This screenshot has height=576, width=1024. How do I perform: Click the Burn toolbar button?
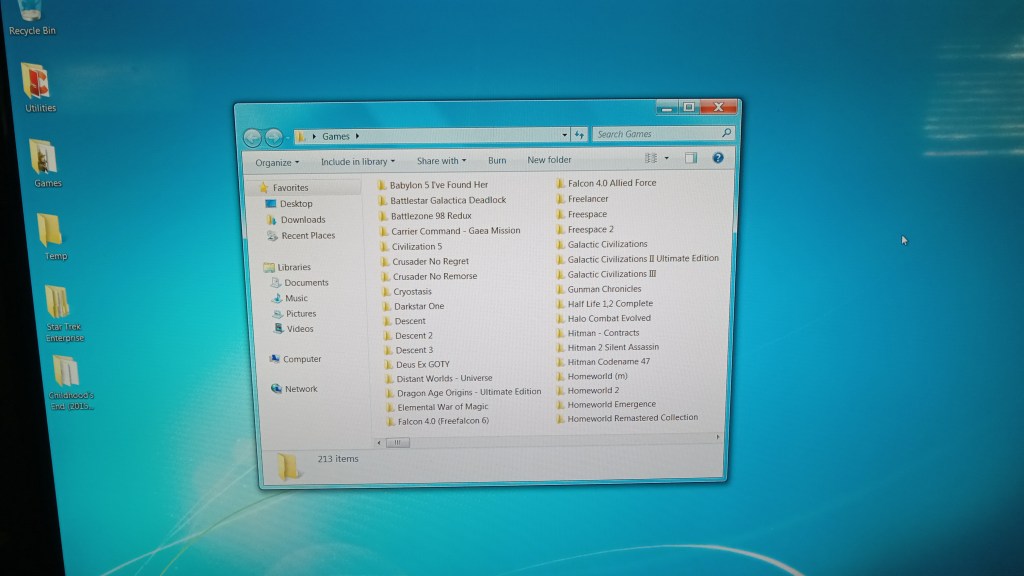click(x=497, y=160)
